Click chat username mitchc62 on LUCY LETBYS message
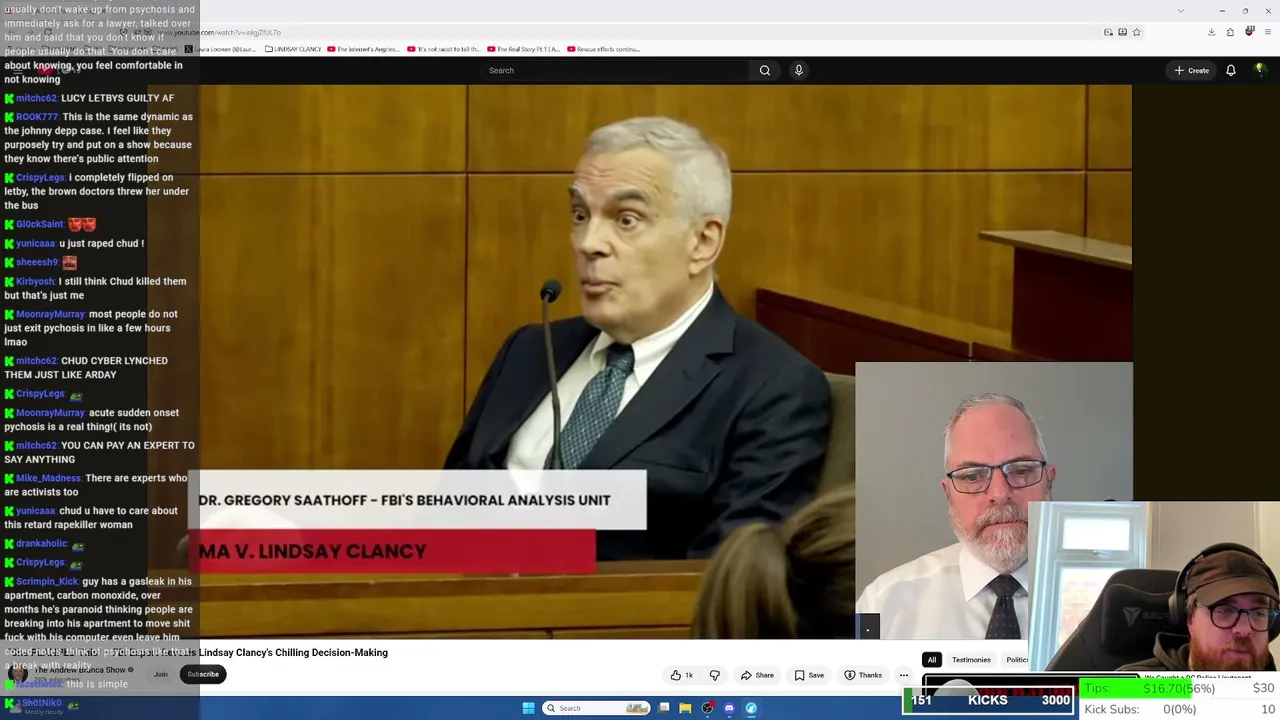Image resolution: width=1280 pixels, height=720 pixels. click(x=36, y=98)
